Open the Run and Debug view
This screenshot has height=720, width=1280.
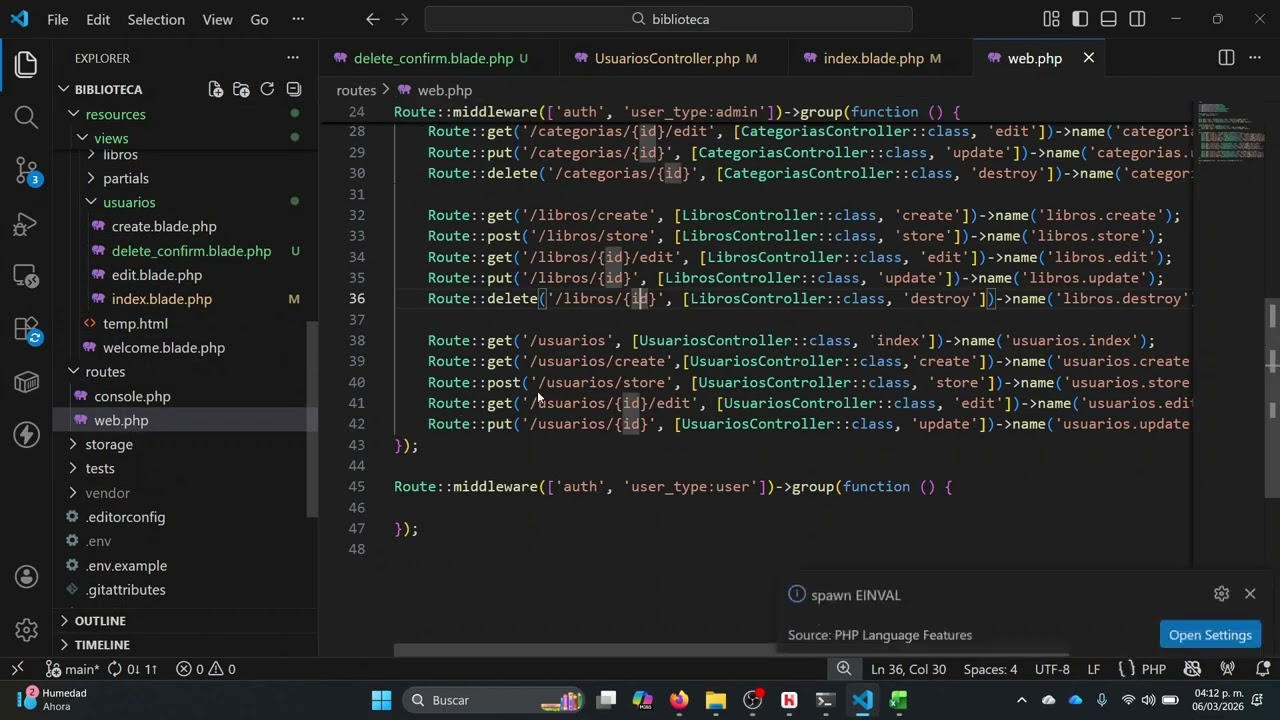(x=27, y=224)
